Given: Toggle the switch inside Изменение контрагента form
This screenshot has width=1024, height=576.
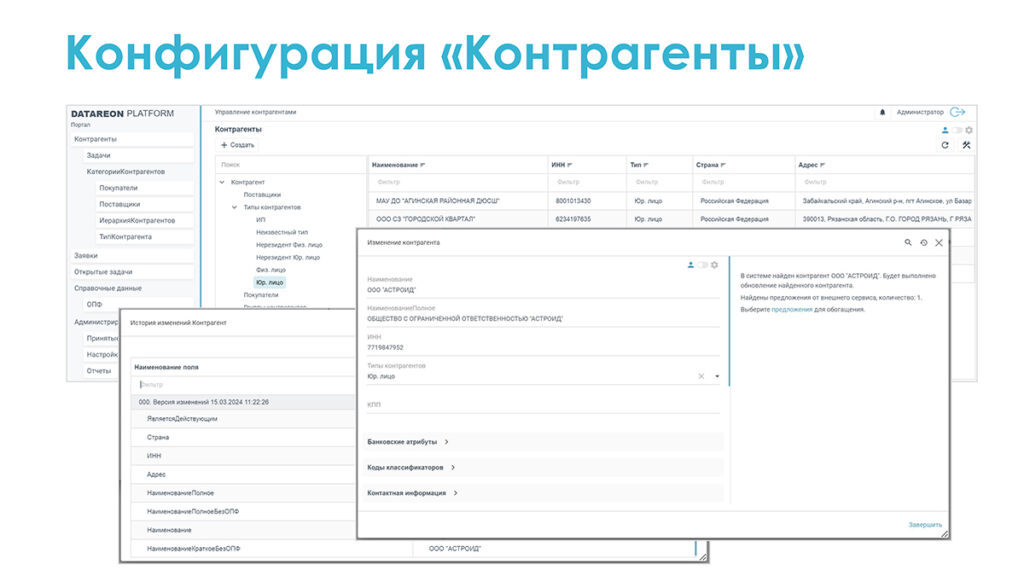Looking at the screenshot, I should pyautogui.click(x=702, y=265).
